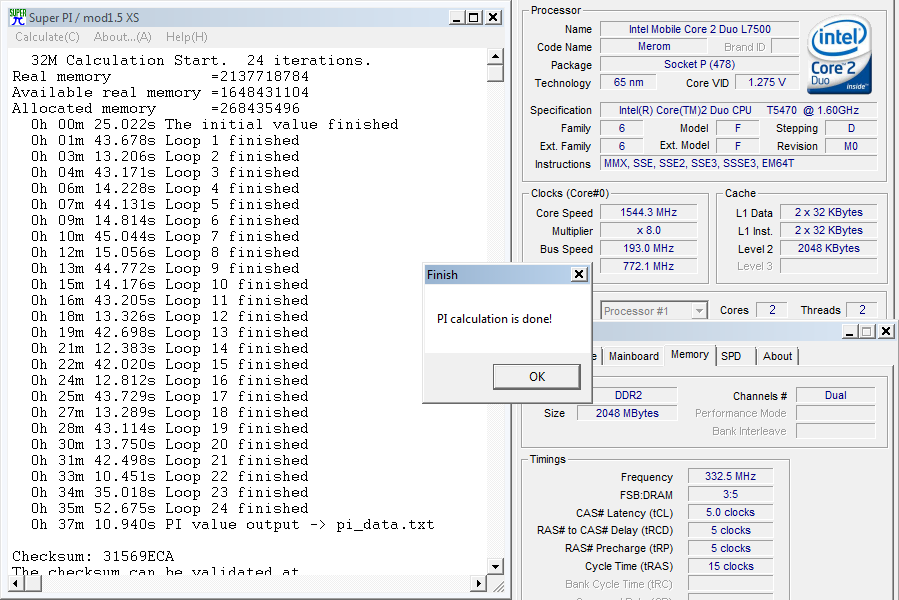Click OK in the Finish dialog
Image resolution: width=899 pixels, height=600 pixels.
tap(537, 377)
